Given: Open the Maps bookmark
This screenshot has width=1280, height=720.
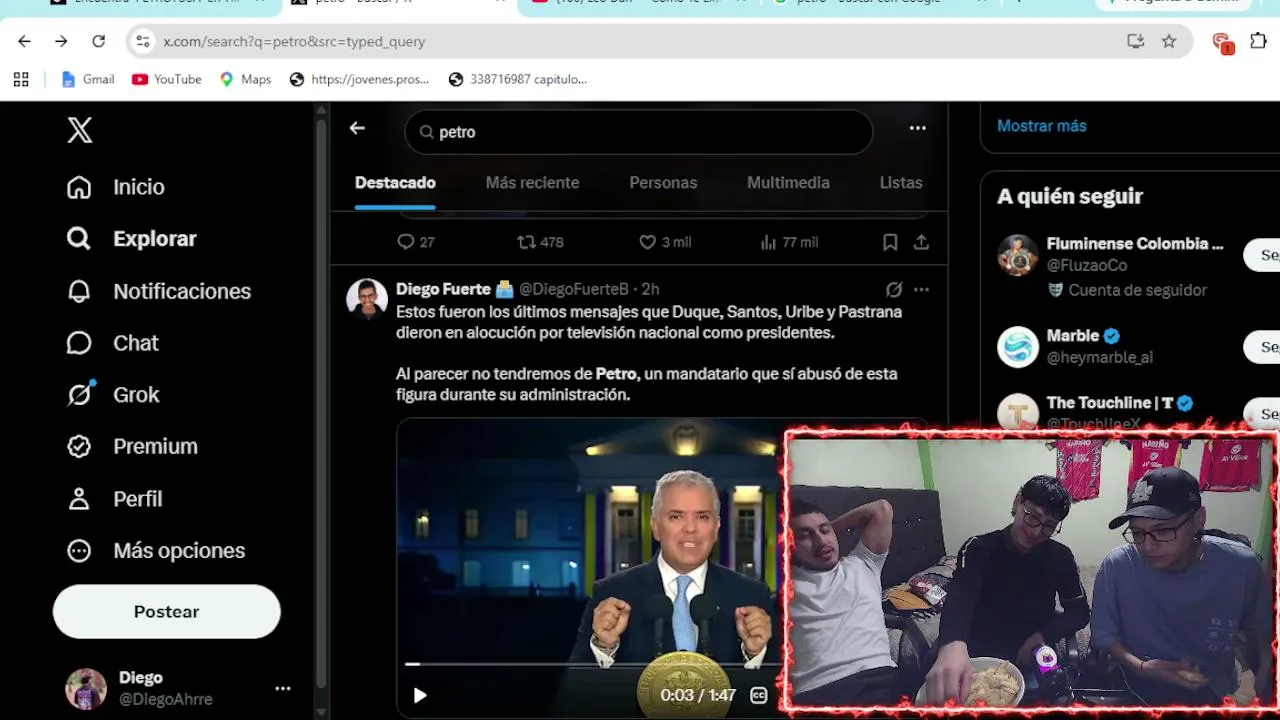Looking at the screenshot, I should tap(245, 79).
